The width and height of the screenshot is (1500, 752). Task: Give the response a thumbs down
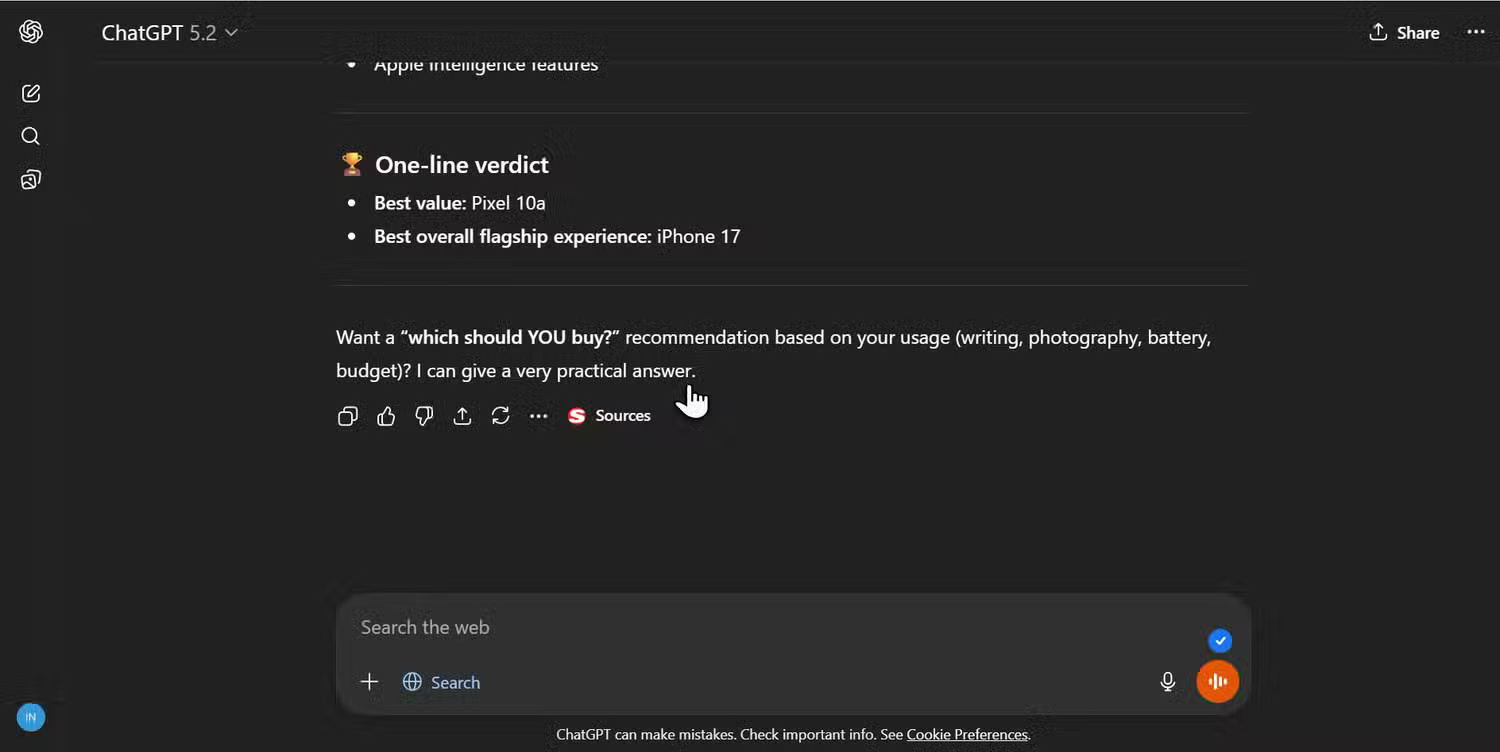point(424,416)
